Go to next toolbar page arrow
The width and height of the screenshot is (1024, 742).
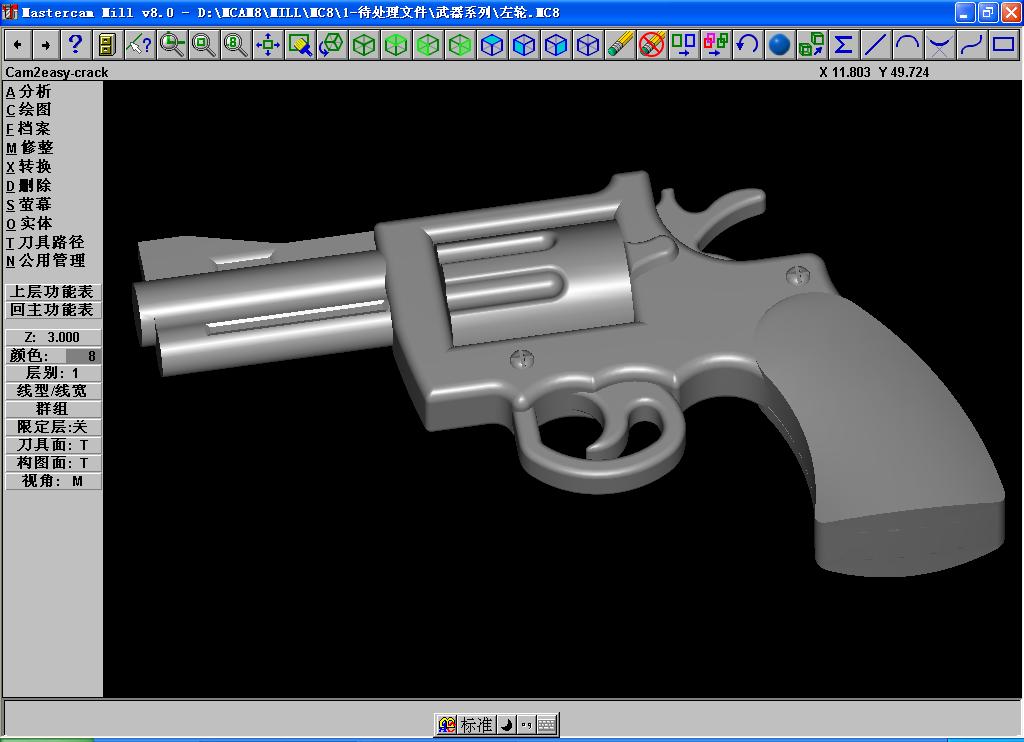pyautogui.click(x=46, y=45)
